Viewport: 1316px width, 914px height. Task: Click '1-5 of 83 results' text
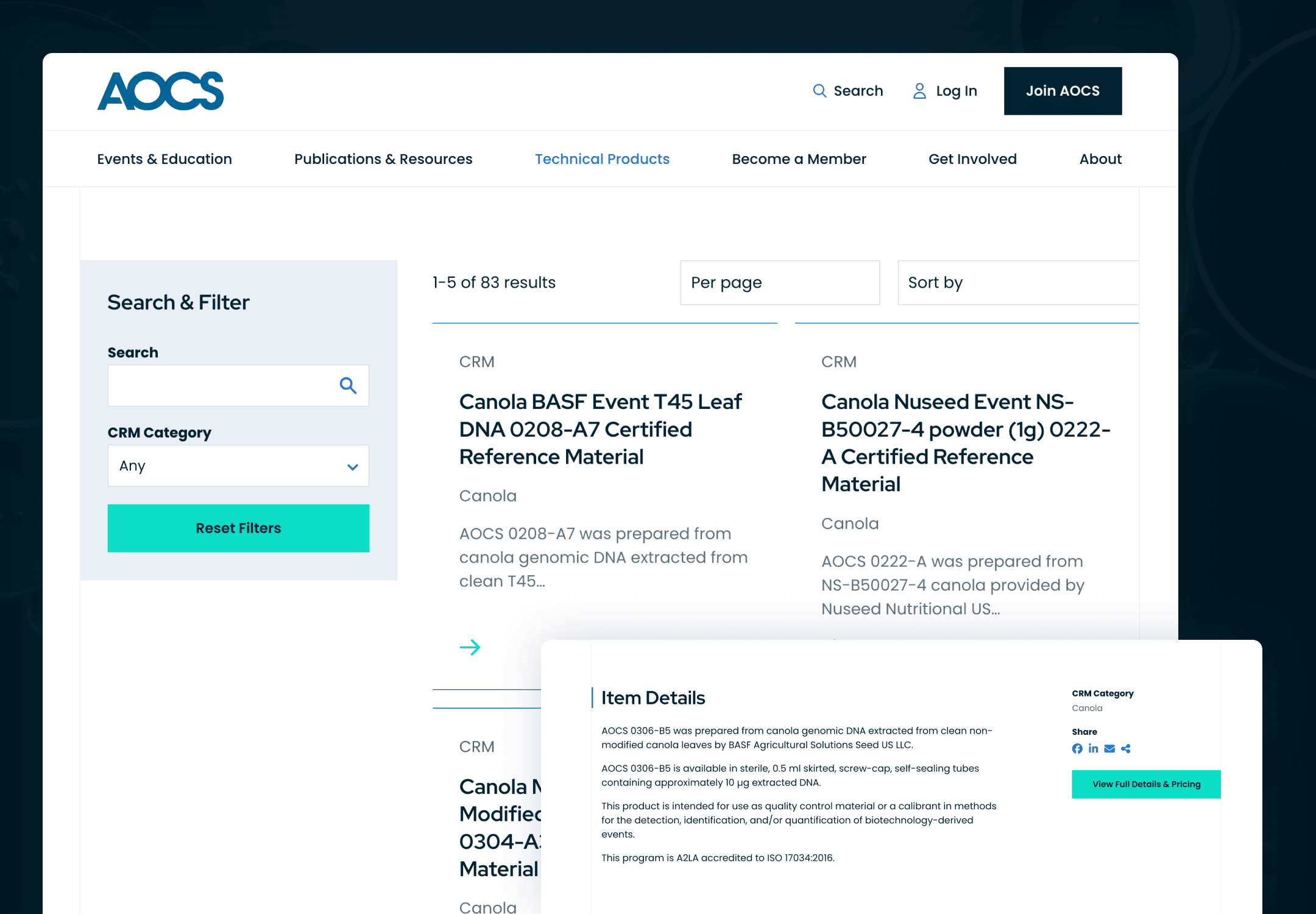(x=494, y=283)
